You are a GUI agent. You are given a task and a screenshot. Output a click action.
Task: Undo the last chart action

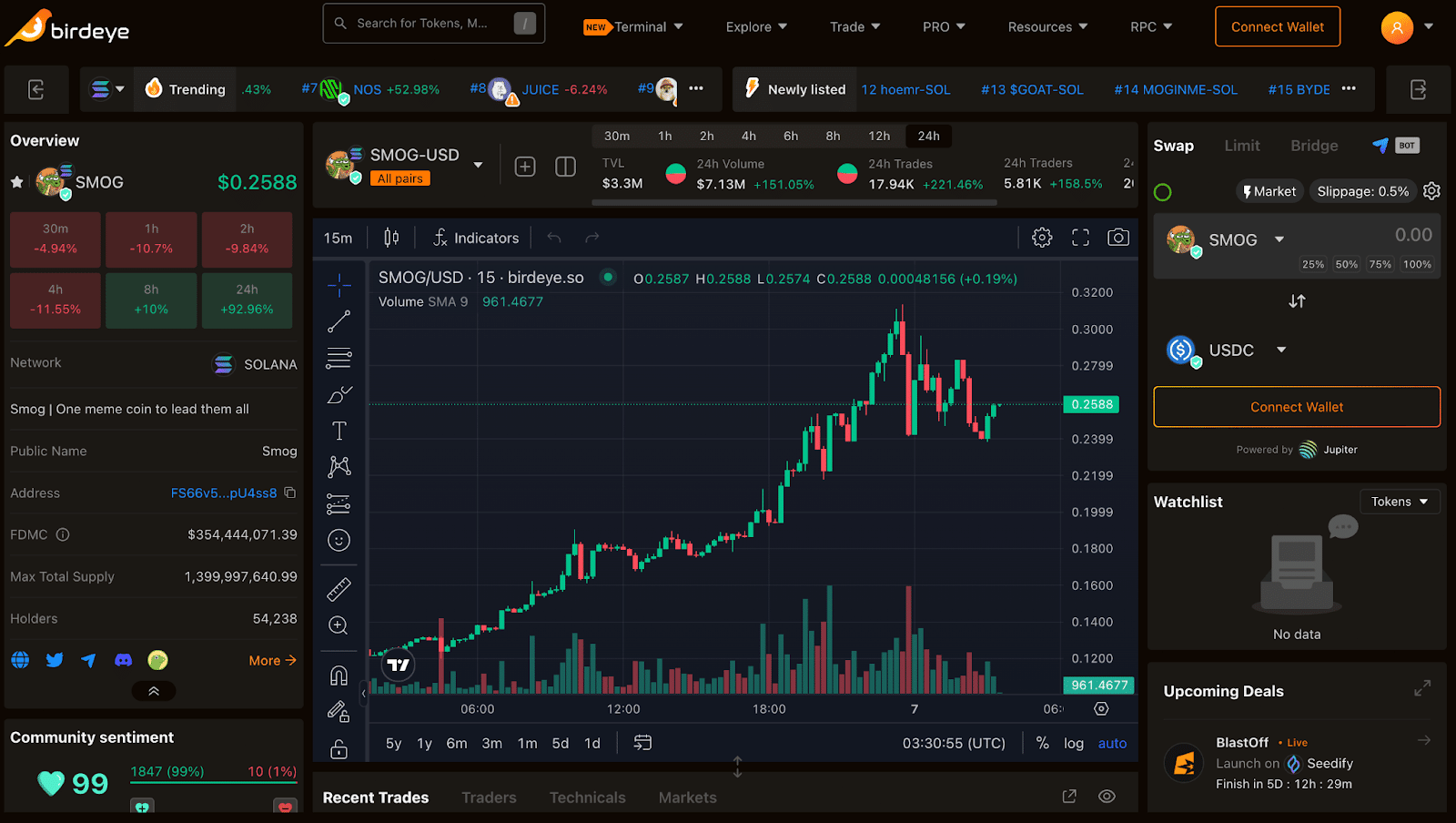pyautogui.click(x=554, y=238)
